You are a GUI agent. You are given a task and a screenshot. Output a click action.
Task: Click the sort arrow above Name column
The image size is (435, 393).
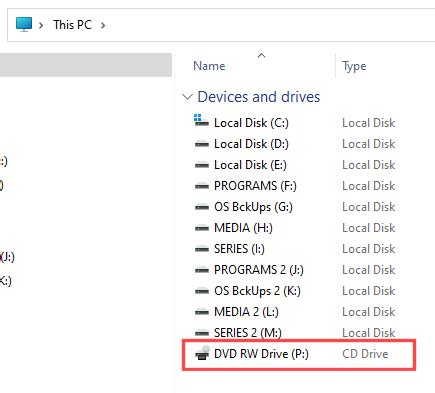(262, 55)
